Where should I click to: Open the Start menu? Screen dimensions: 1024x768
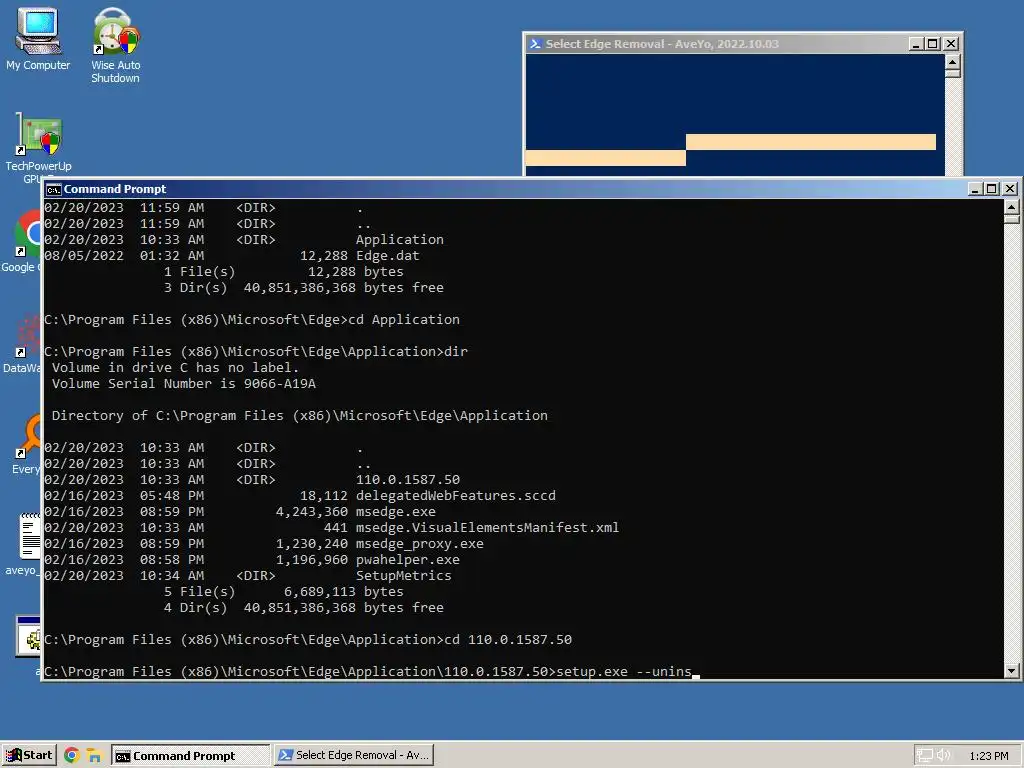point(29,756)
